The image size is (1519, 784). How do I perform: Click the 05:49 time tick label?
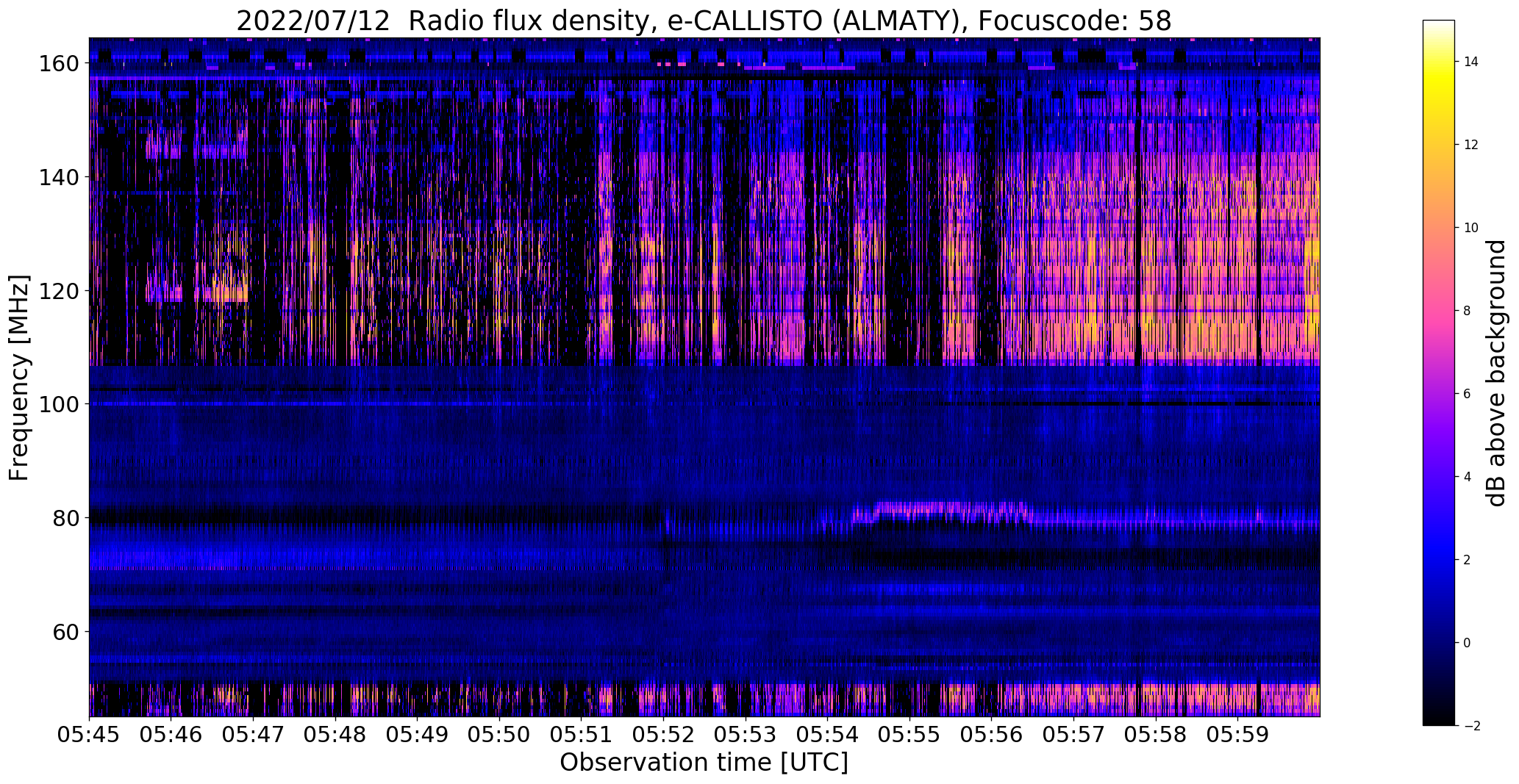click(x=417, y=735)
